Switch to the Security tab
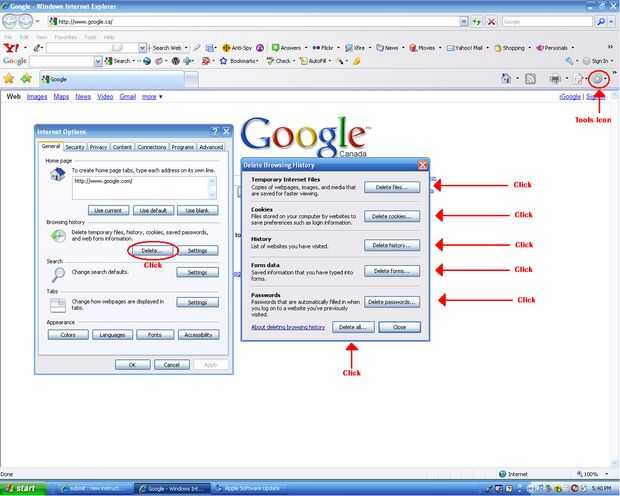This screenshot has height=496, width=620. 75,147
